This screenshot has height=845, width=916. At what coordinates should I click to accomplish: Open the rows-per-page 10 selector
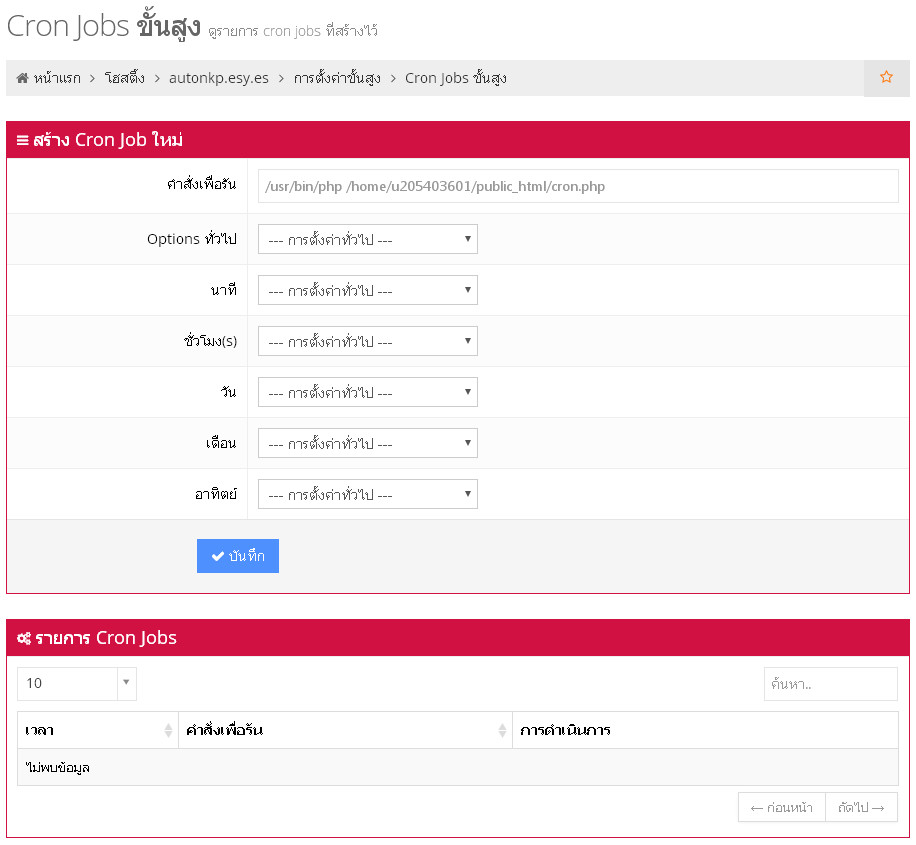coord(77,683)
